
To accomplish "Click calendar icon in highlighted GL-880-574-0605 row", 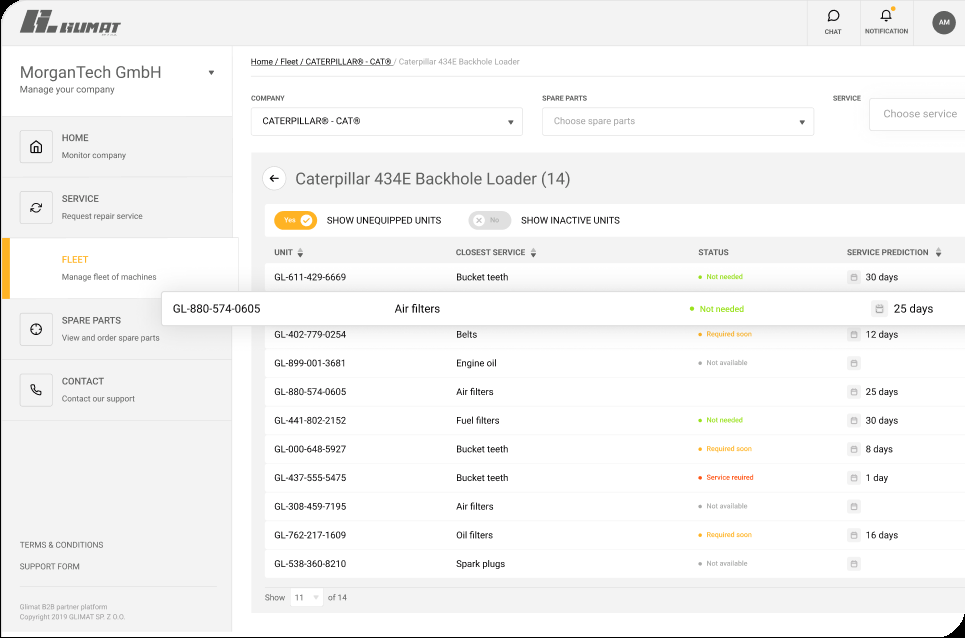I will [879, 309].
